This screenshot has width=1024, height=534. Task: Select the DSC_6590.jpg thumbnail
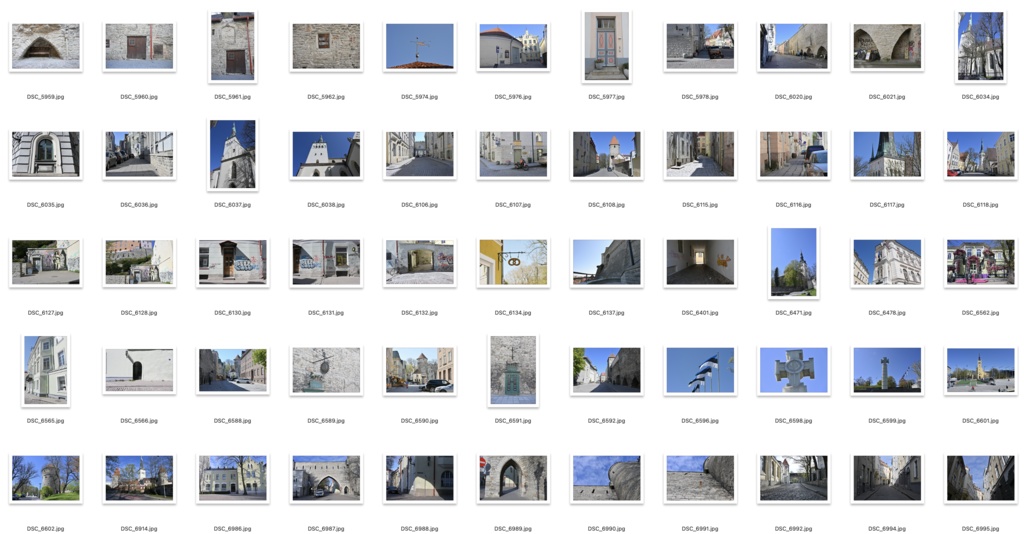click(419, 371)
